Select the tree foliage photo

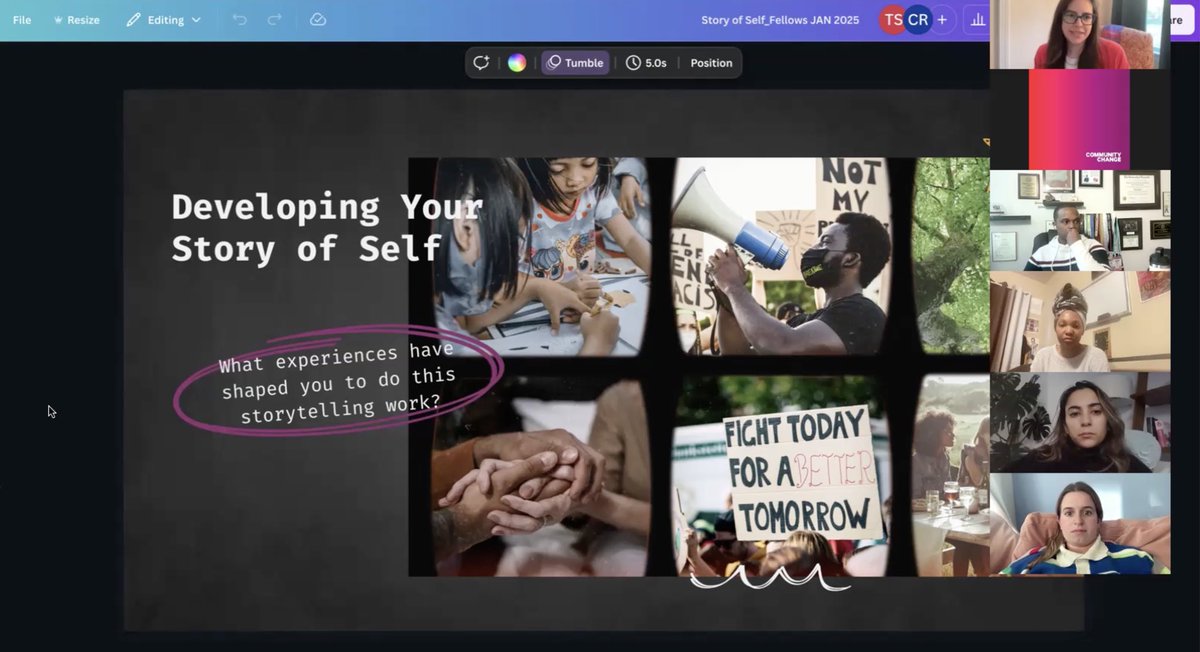[x=951, y=256]
